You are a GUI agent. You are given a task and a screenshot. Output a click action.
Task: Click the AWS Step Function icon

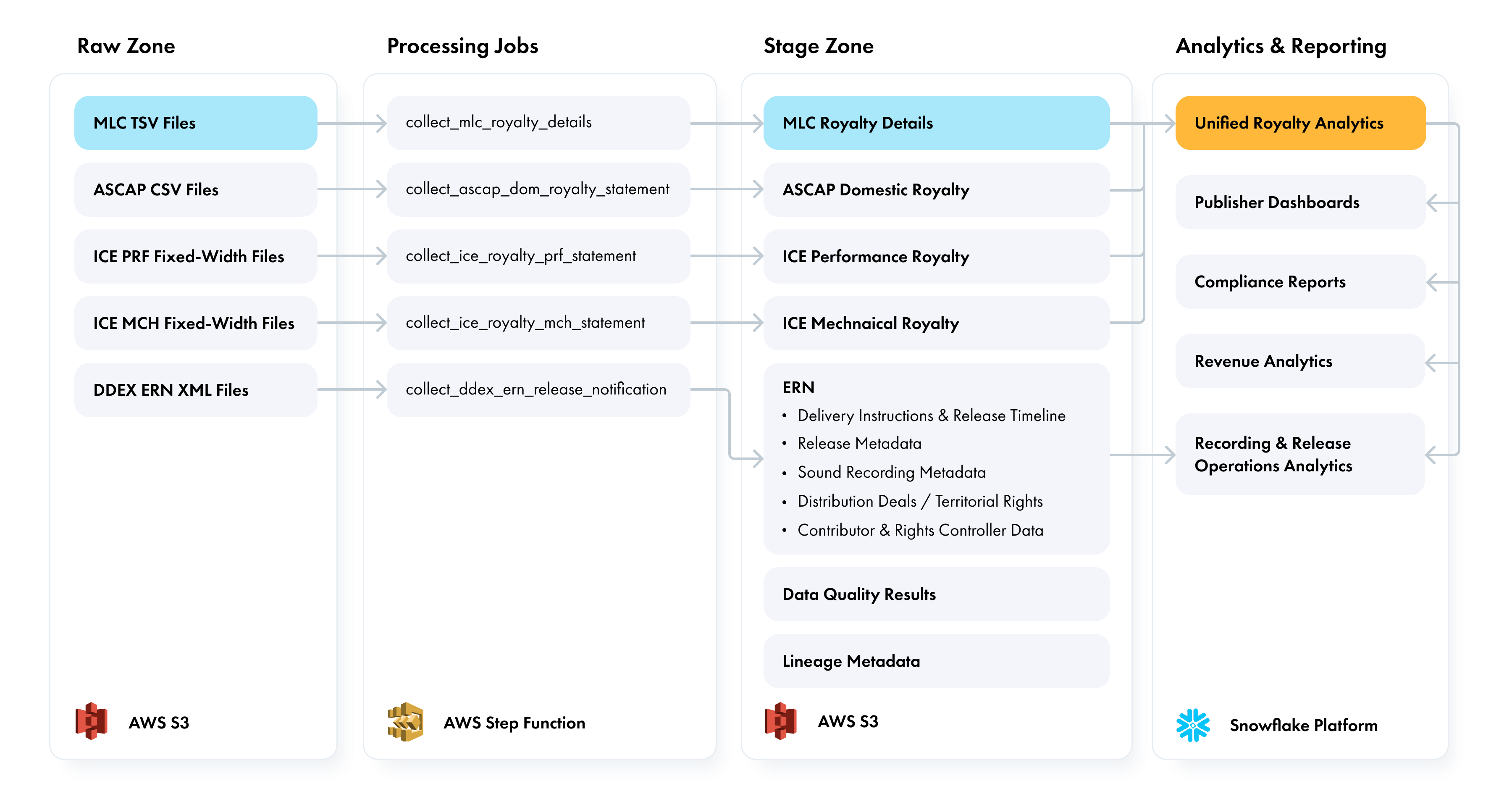click(x=405, y=721)
